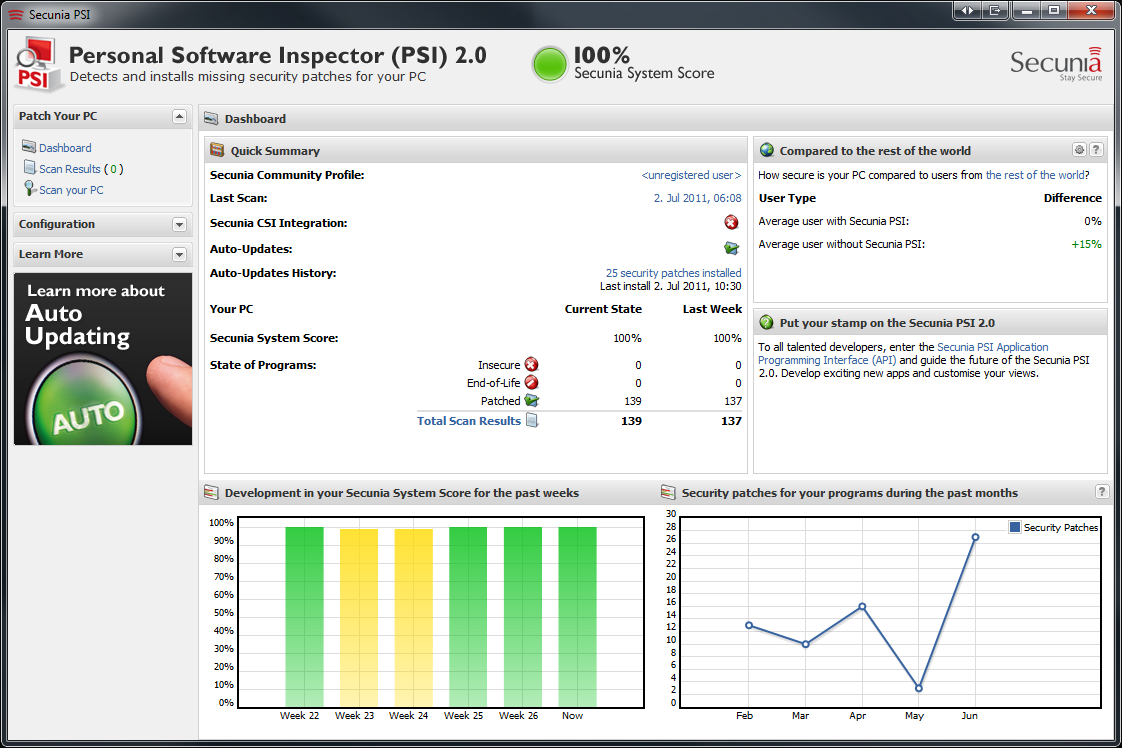Click the Auto-Updates status icon
This screenshot has width=1122, height=748.
point(731,248)
